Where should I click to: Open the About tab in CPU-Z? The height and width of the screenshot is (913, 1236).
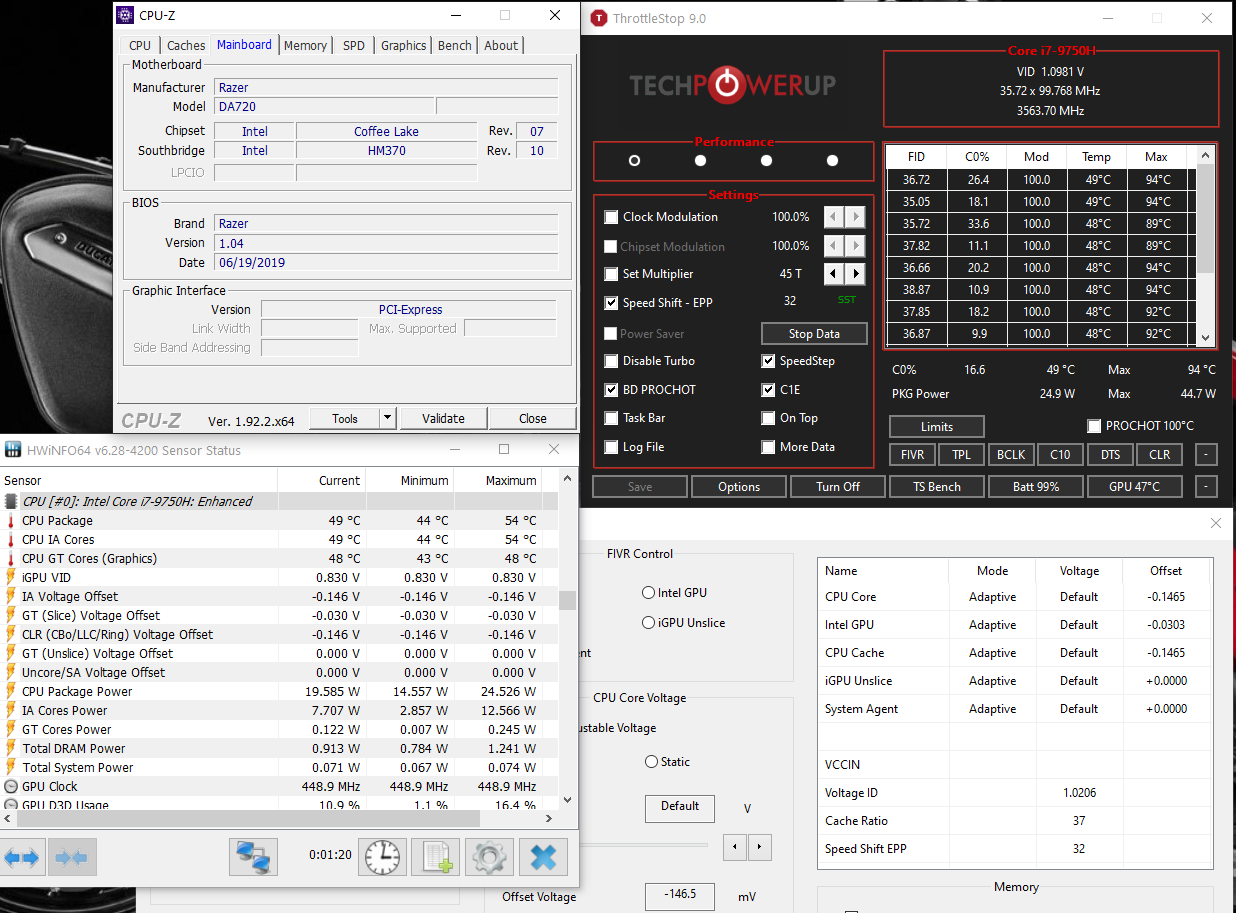[501, 45]
